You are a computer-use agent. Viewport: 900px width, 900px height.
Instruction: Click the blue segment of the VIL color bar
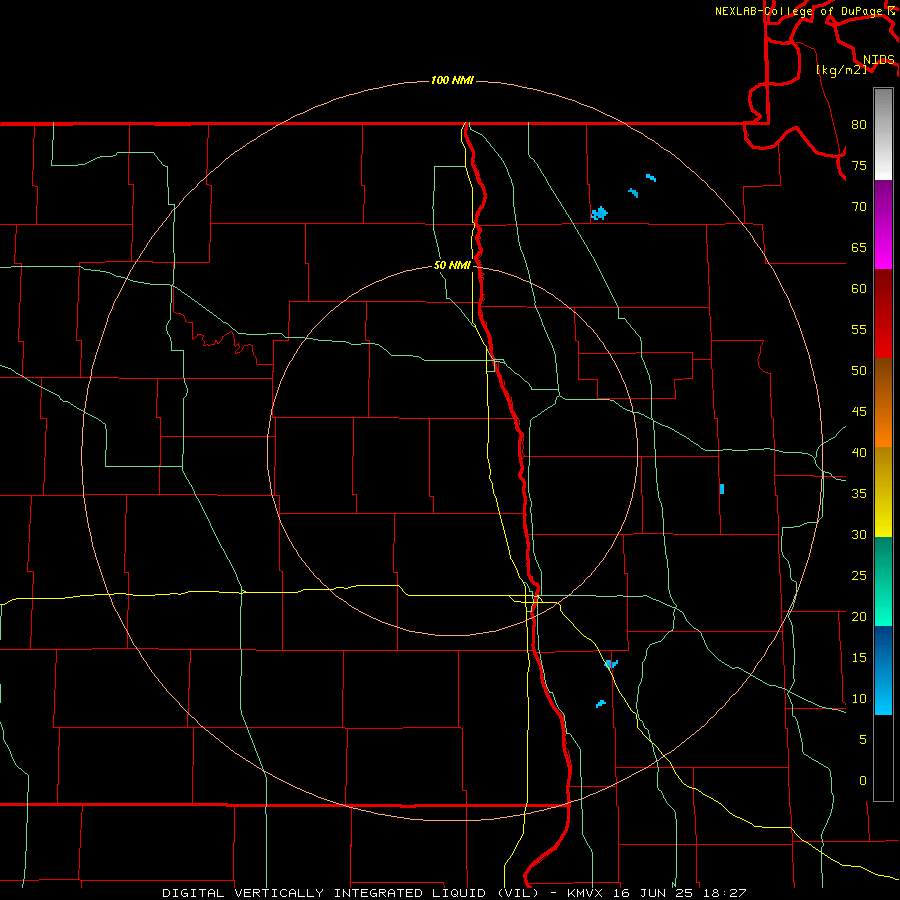[883, 670]
